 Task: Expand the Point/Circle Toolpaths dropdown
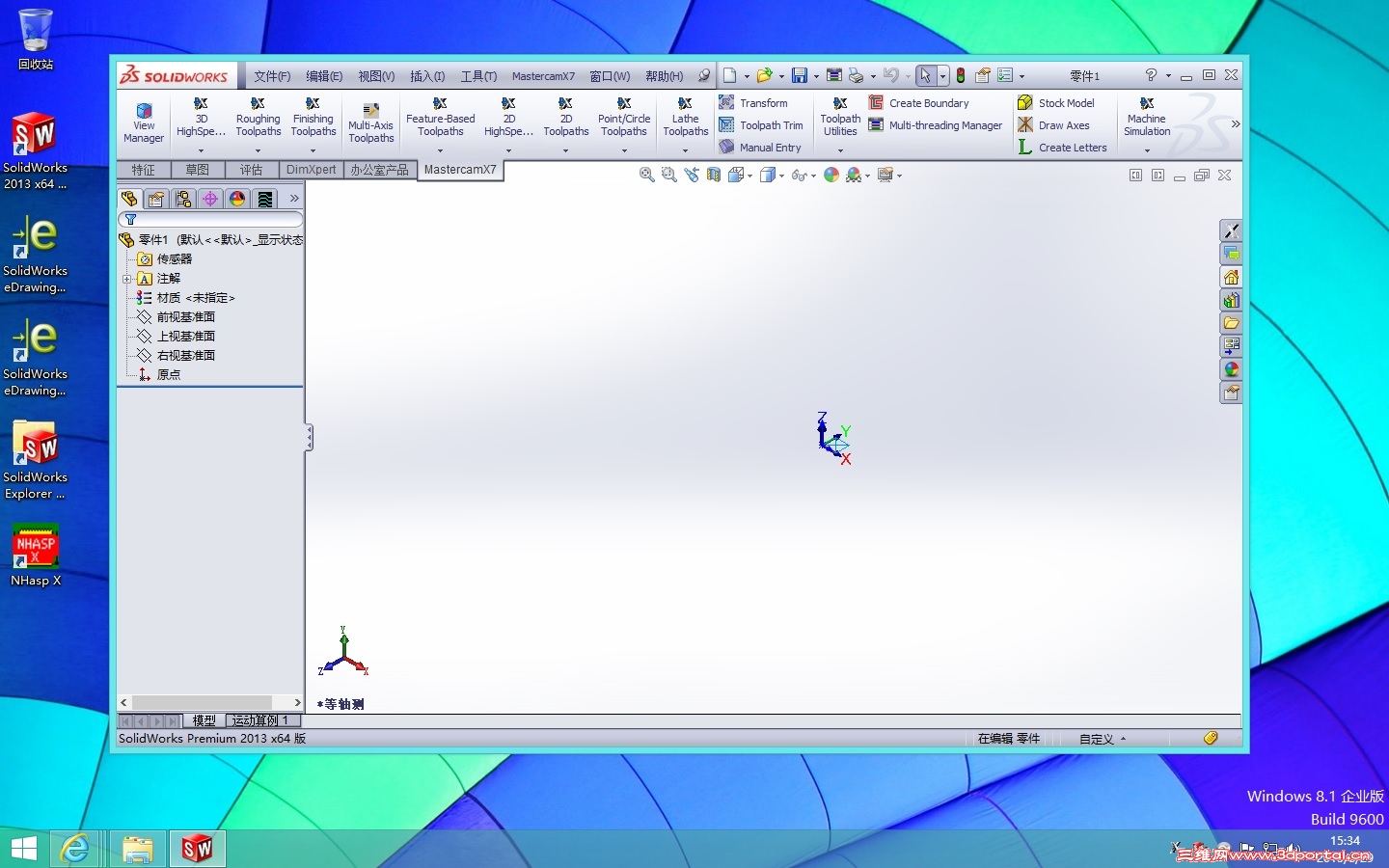[624, 150]
